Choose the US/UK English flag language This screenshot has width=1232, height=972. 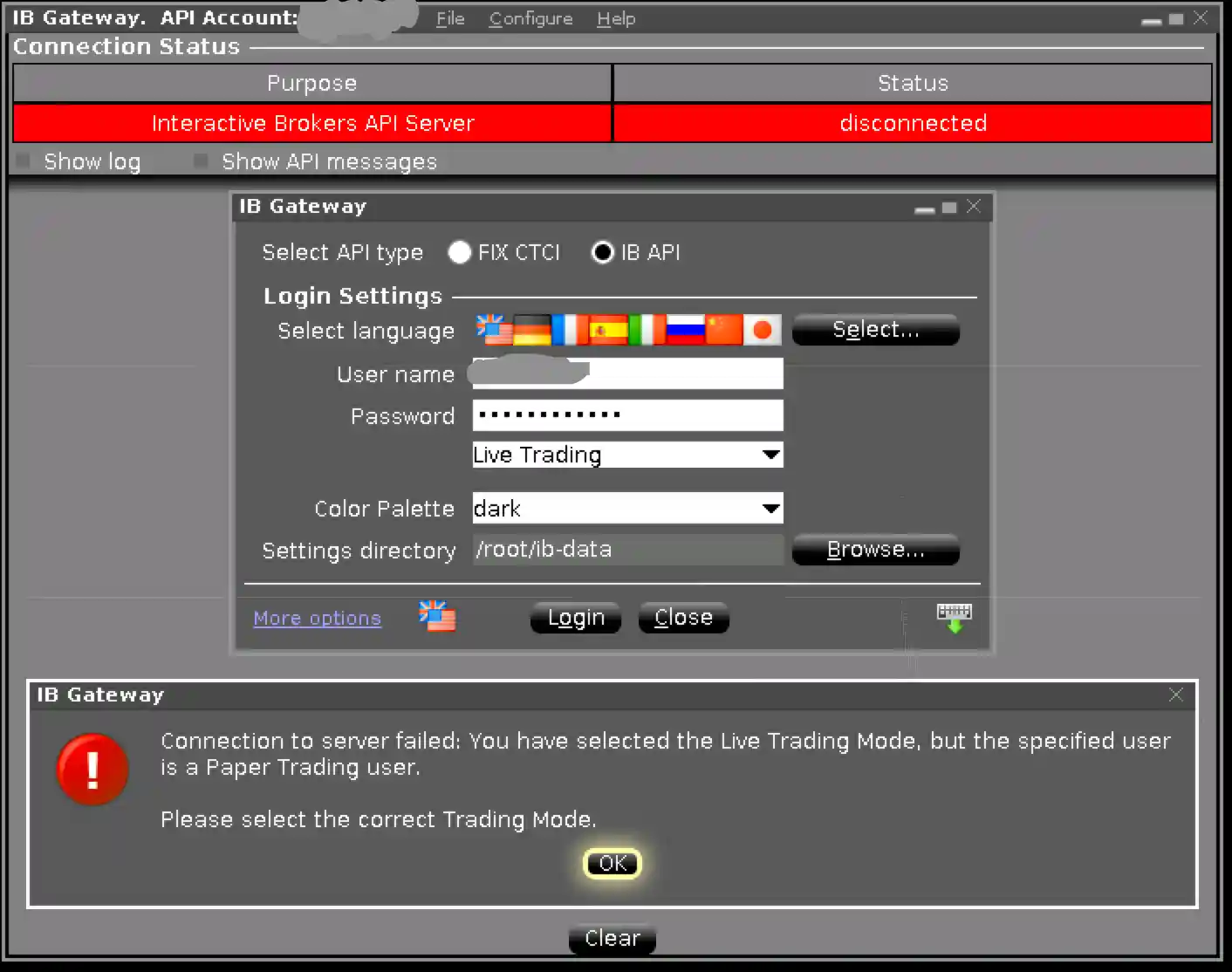[494, 330]
